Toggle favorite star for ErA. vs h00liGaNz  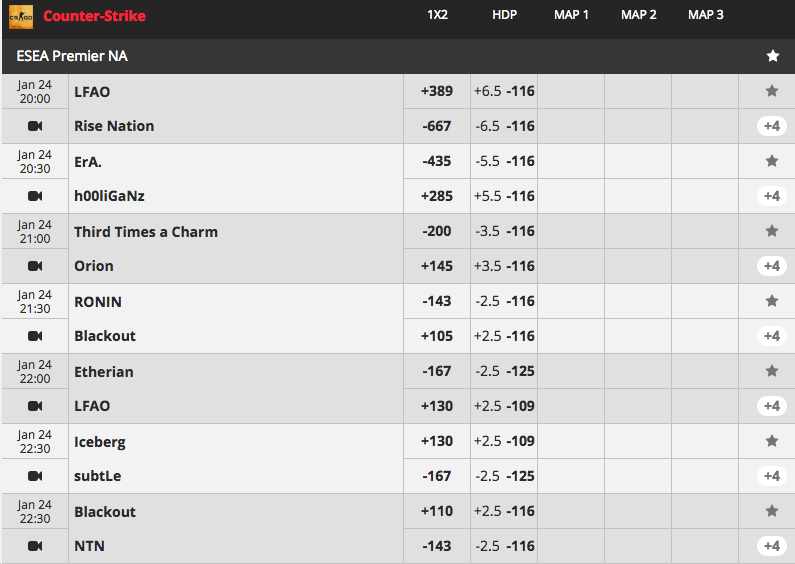click(772, 161)
